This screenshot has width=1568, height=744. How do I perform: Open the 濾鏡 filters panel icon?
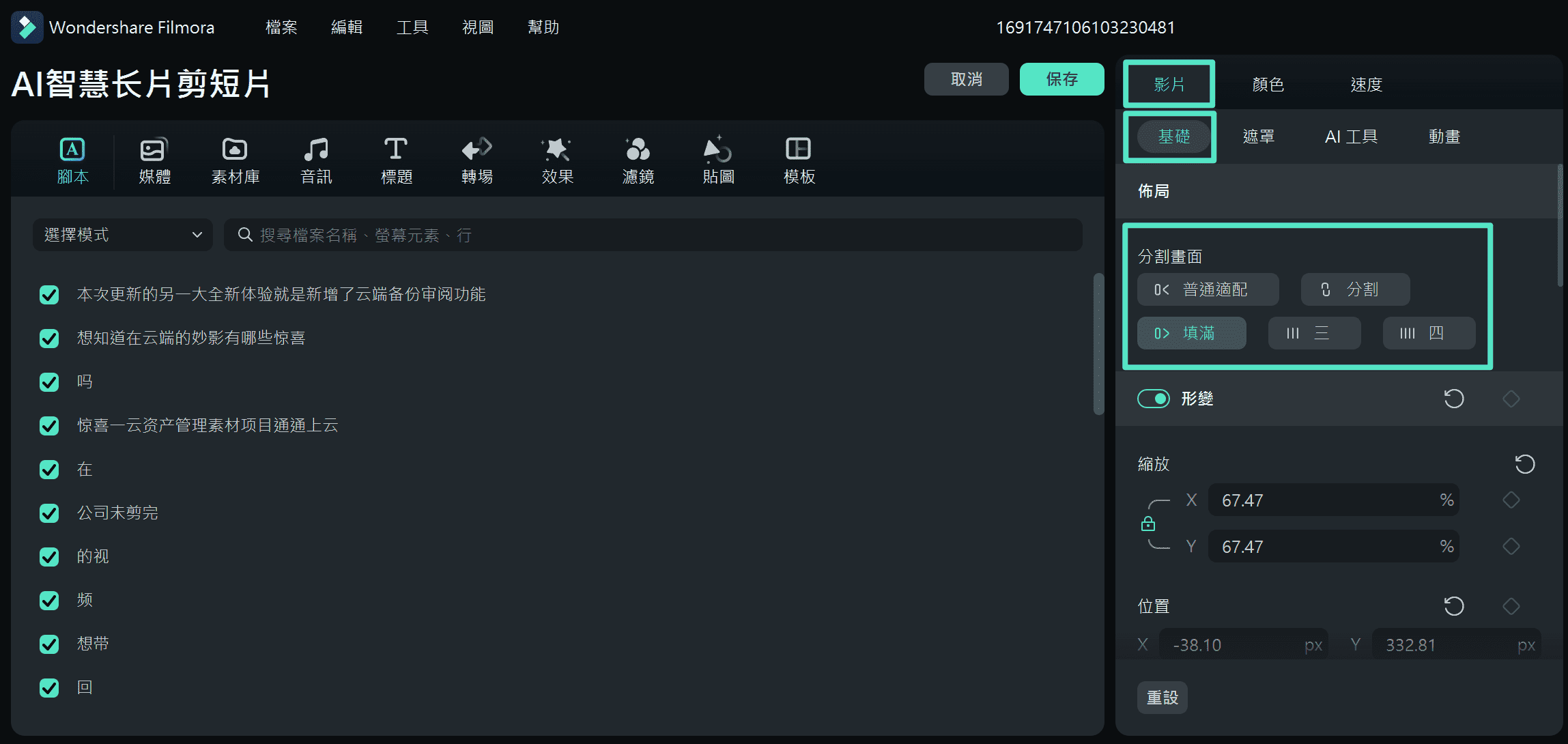click(x=638, y=149)
